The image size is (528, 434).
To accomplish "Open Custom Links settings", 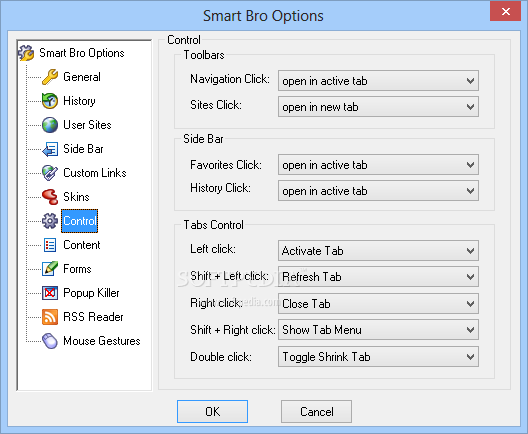I will 95,173.
